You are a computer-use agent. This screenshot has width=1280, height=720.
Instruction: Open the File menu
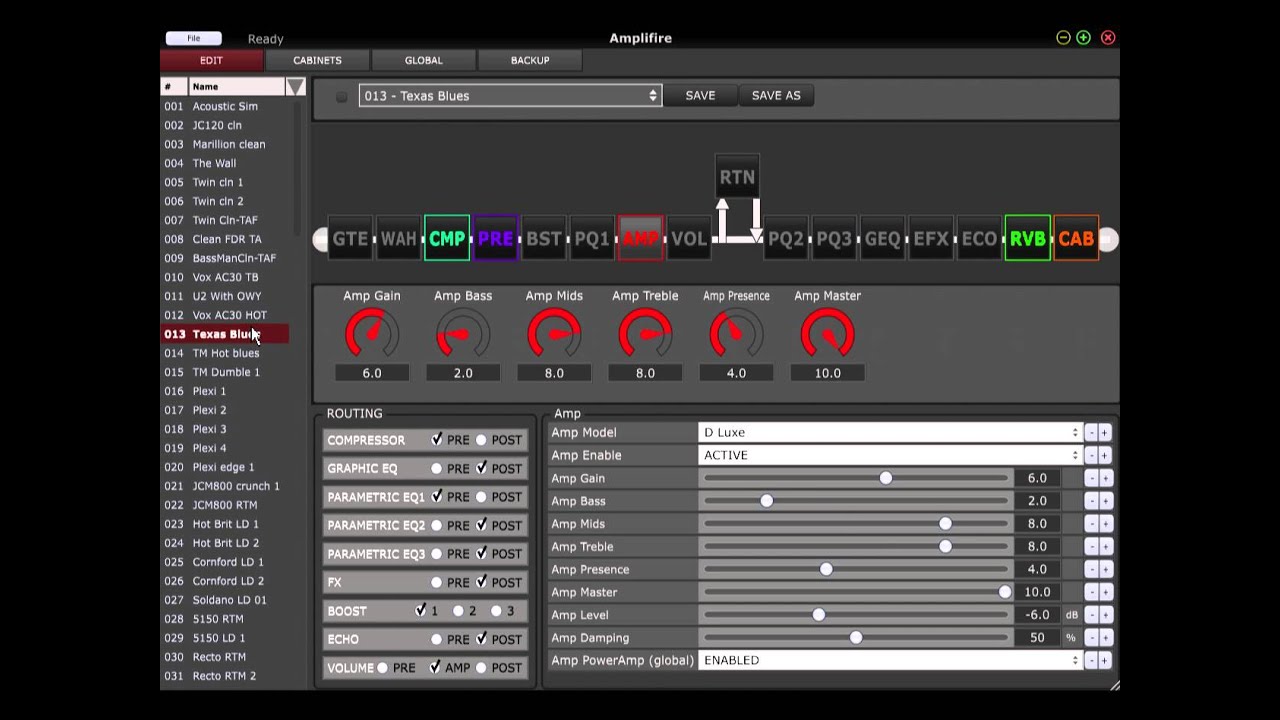194,38
